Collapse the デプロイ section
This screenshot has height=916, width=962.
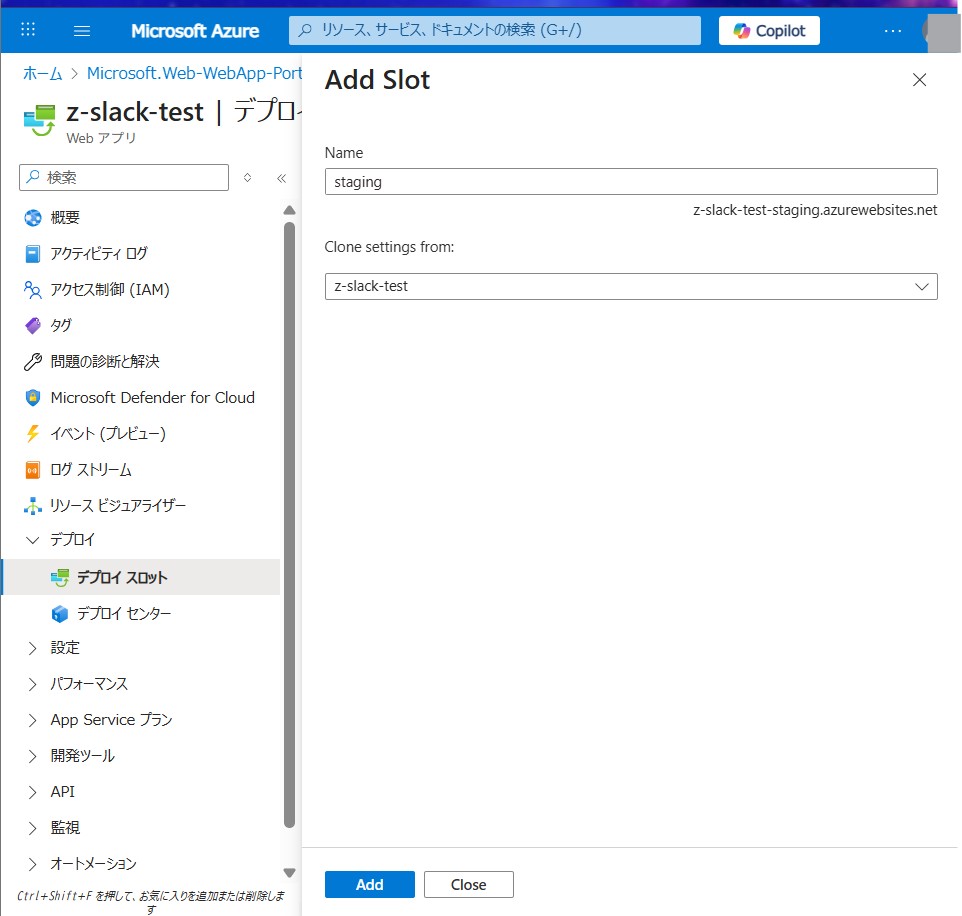(33, 540)
